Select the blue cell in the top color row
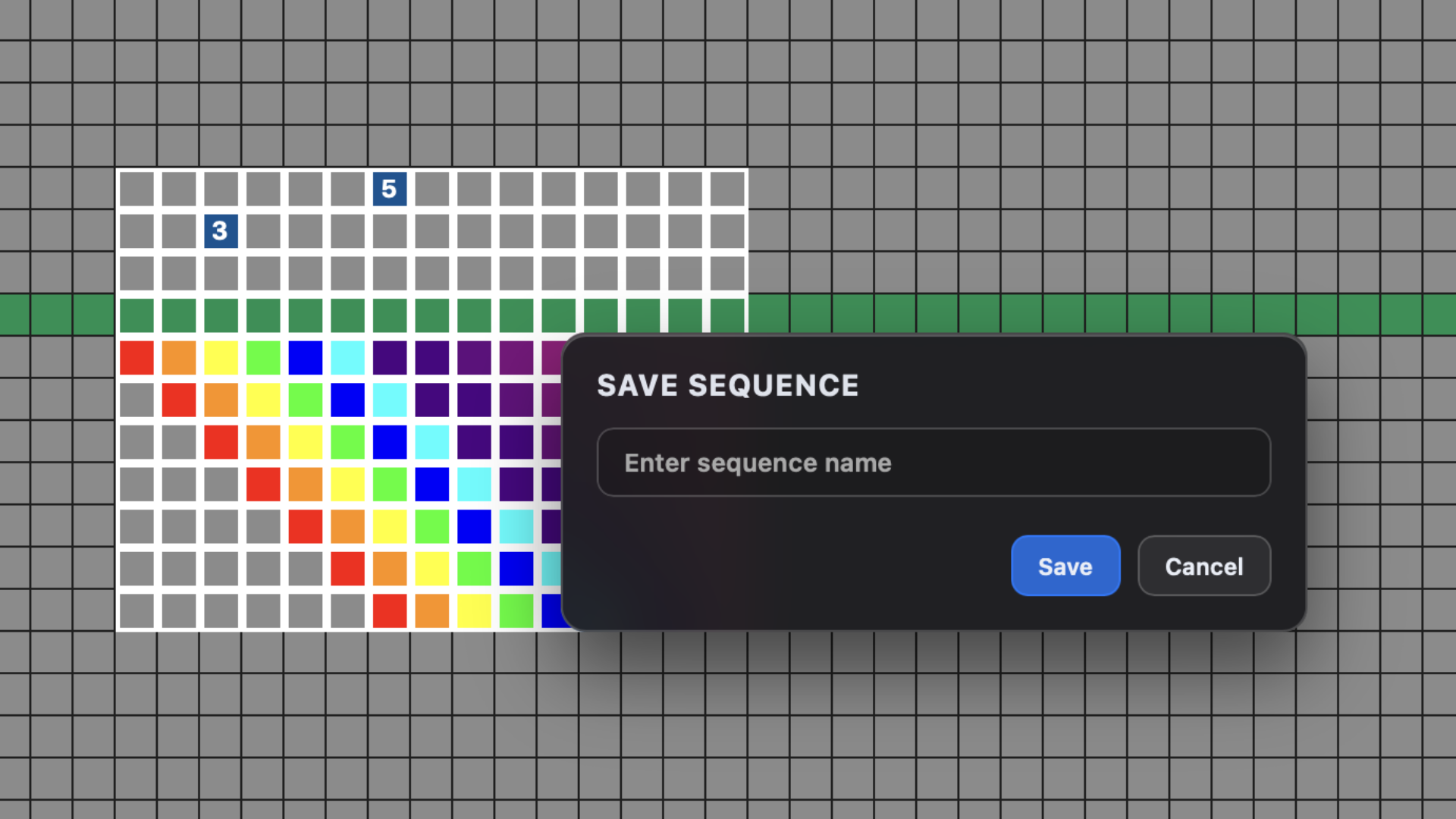 (305, 357)
